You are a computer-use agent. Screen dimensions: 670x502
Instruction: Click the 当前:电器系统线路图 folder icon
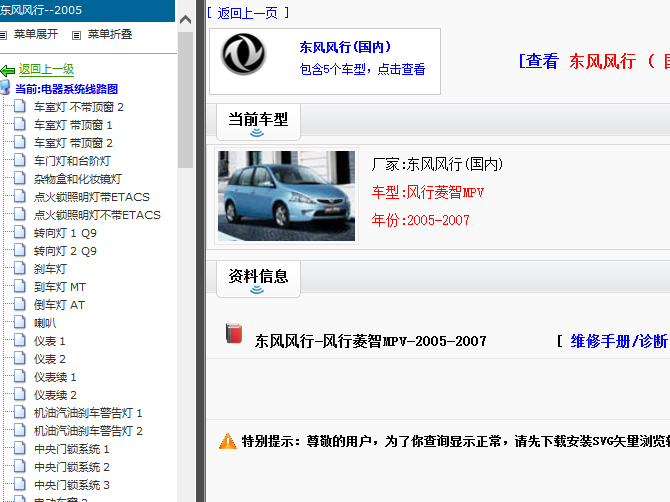[5, 87]
